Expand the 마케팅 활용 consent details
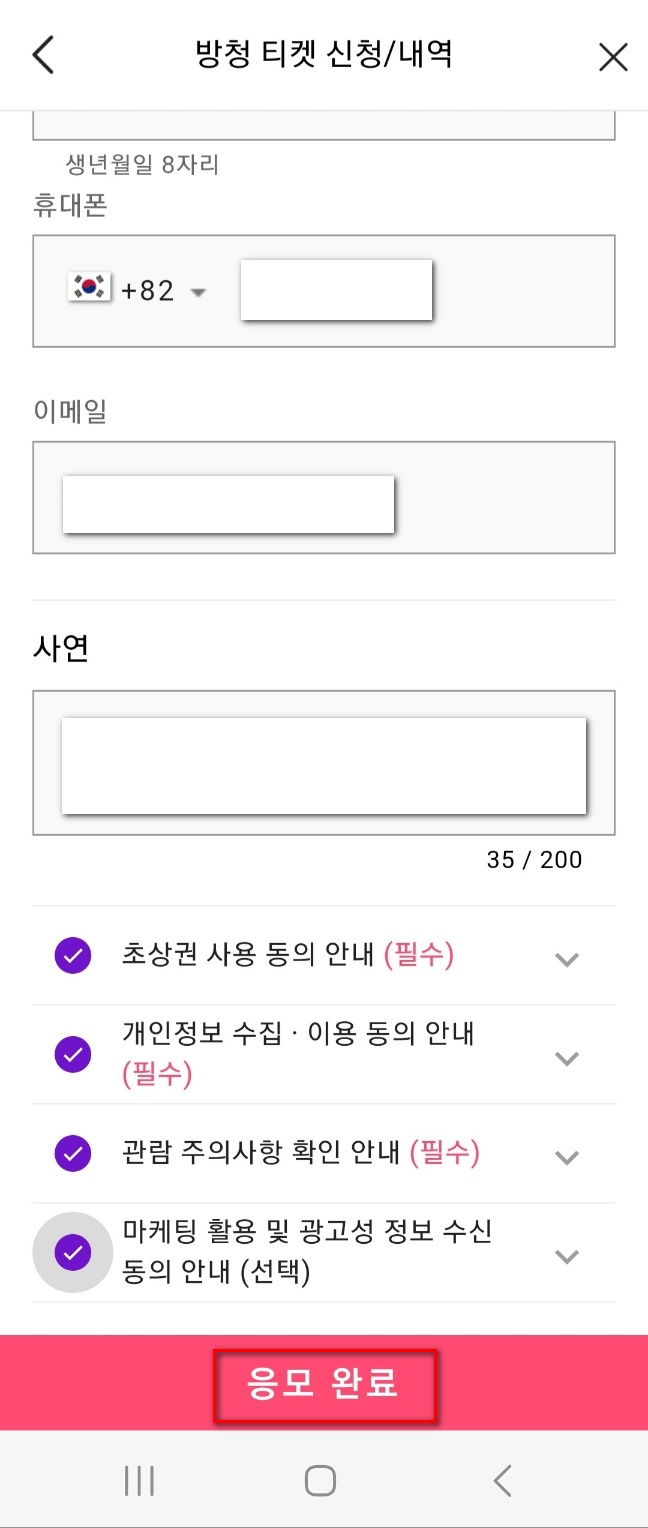 coord(567,1256)
